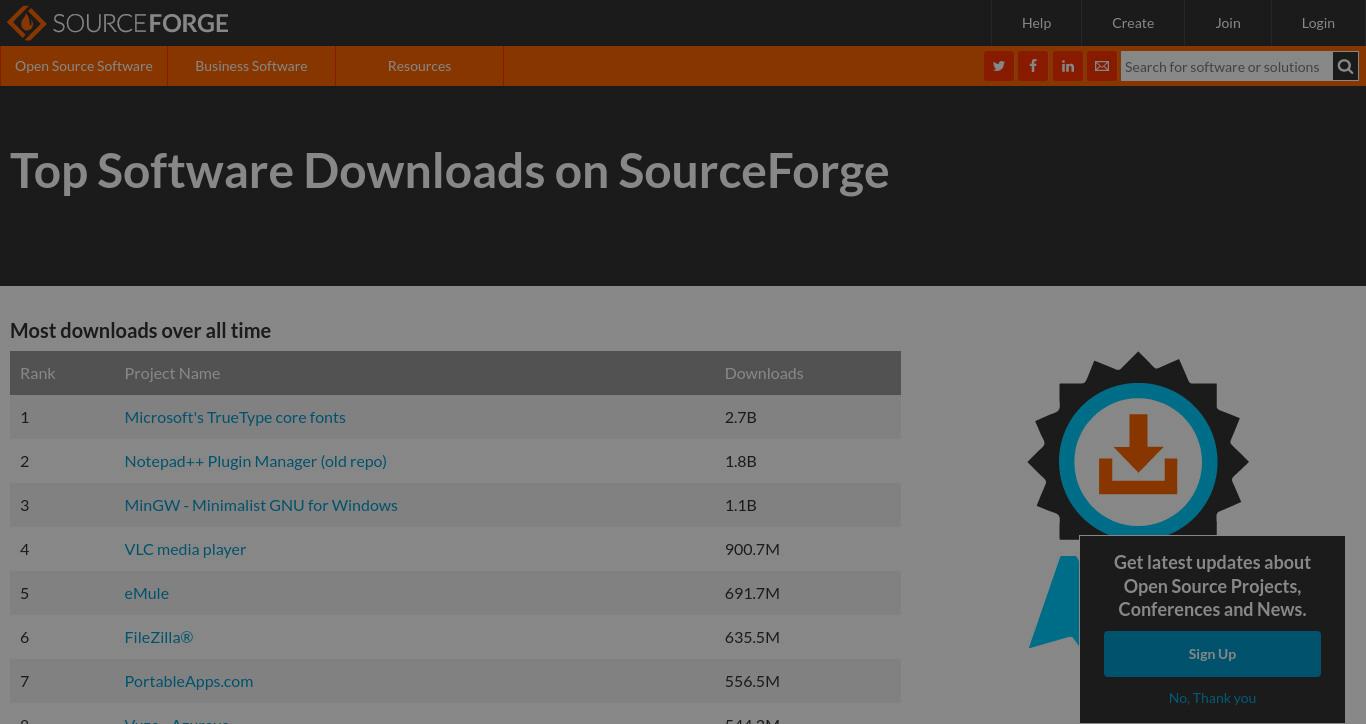Click the Sign Up button
The height and width of the screenshot is (724, 1366).
click(1212, 654)
